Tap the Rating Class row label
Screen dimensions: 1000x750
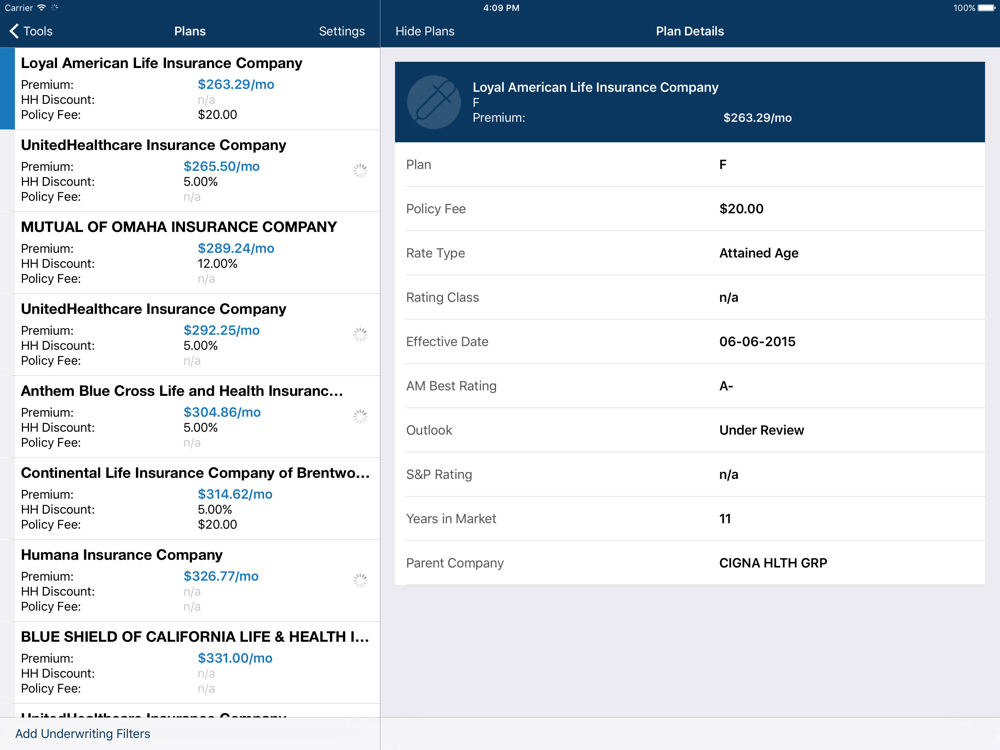[442, 298]
